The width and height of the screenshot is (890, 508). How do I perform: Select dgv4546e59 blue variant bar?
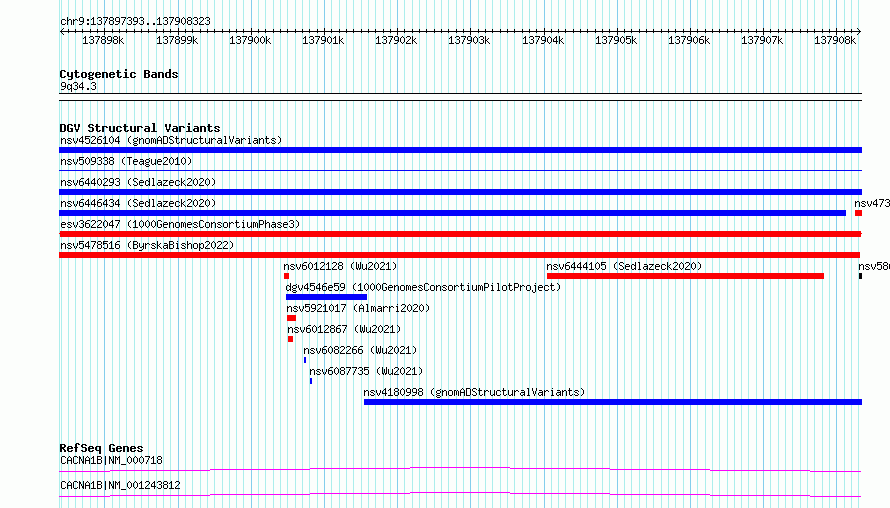tap(326, 297)
